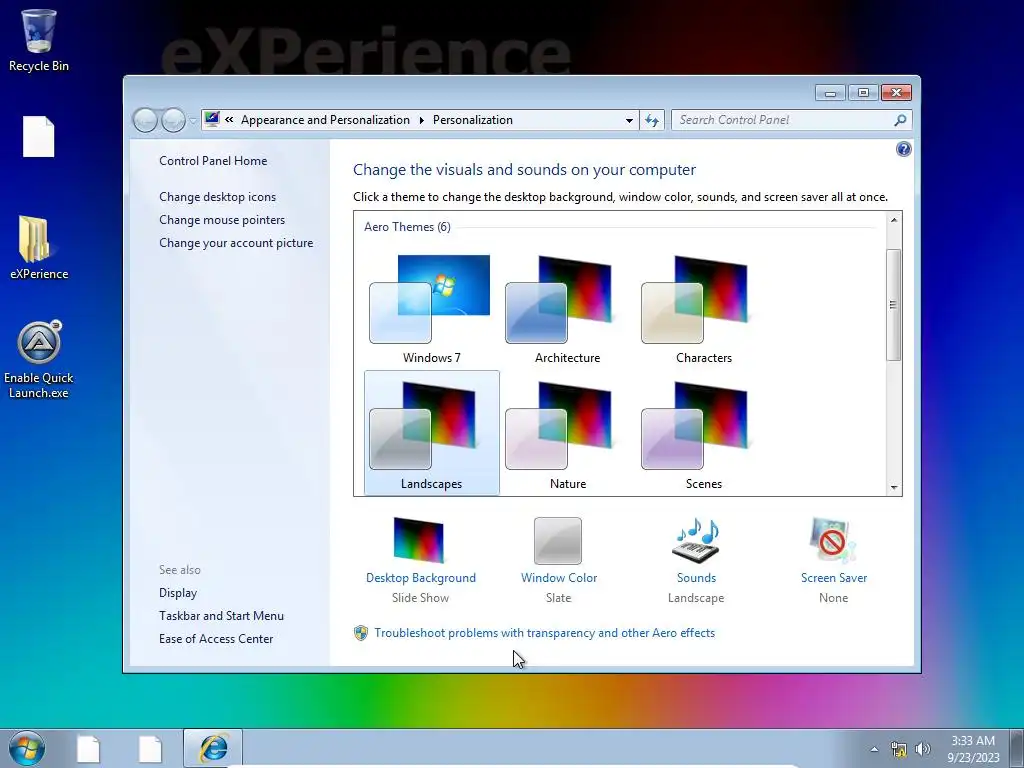Apply the Characters theme
1024x768 pixels.
coord(703,308)
